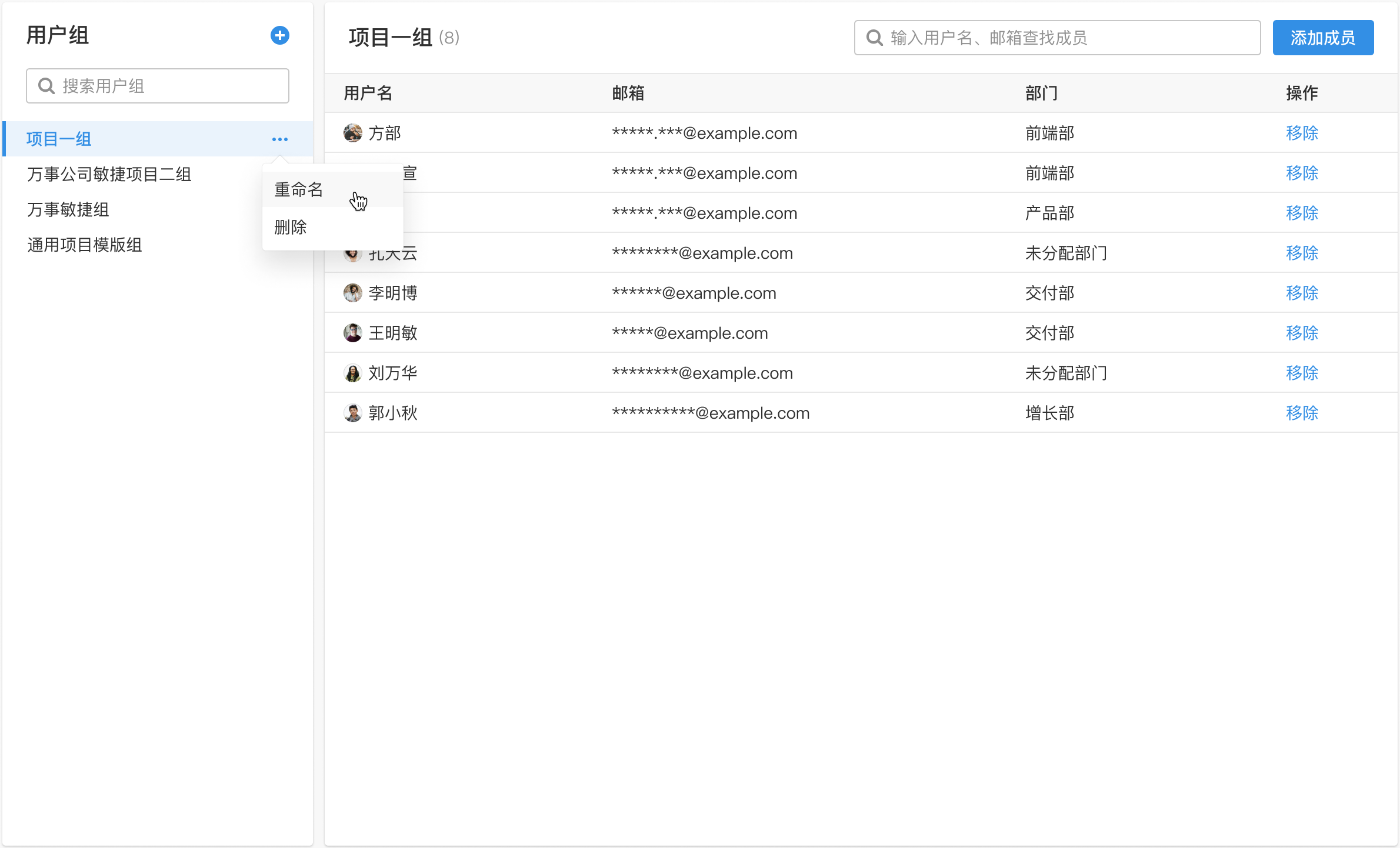Click the 增长部 department cell
Viewport: 1400px width, 848px height.
pos(1050,413)
